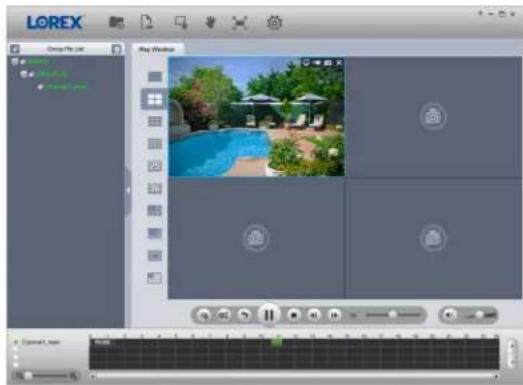
Task: Take snapshot via overlay camera icon on video
Action: point(328,62)
